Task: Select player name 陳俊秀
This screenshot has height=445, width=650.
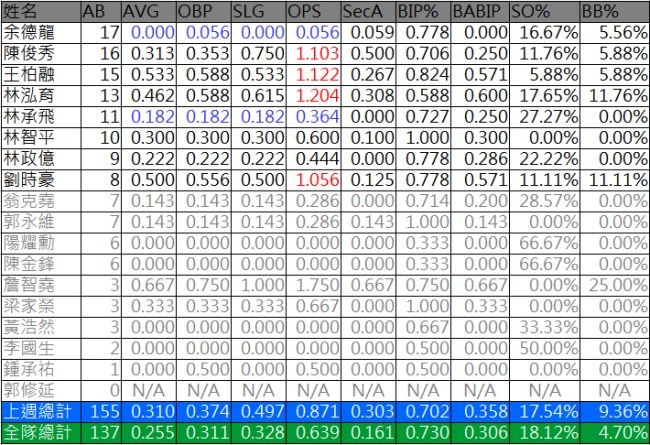Action: point(29,54)
